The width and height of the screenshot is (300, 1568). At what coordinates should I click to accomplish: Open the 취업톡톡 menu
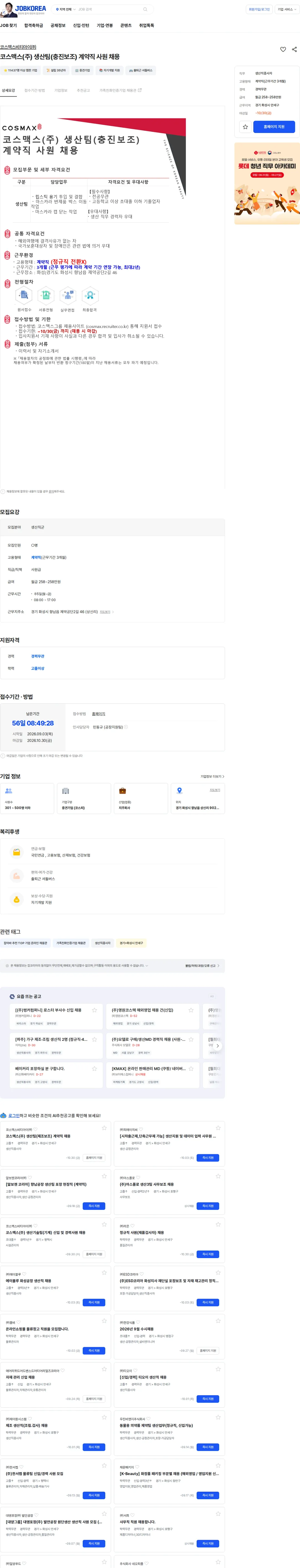[x=146, y=26]
